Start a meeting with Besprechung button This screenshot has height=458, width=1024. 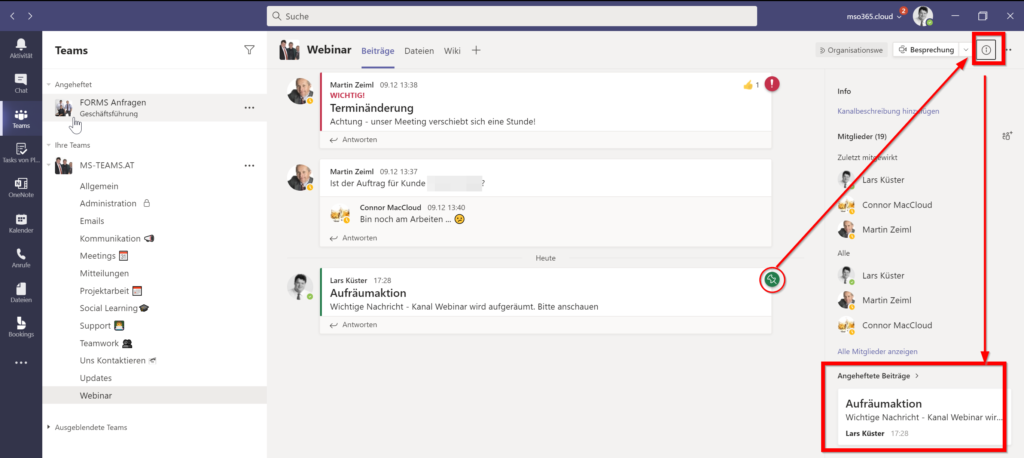pyautogui.click(x=926, y=50)
